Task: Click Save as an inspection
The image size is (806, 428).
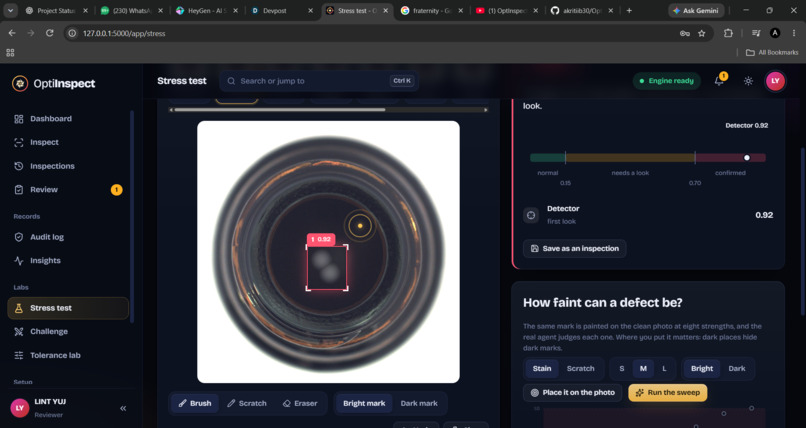Action: click(574, 248)
